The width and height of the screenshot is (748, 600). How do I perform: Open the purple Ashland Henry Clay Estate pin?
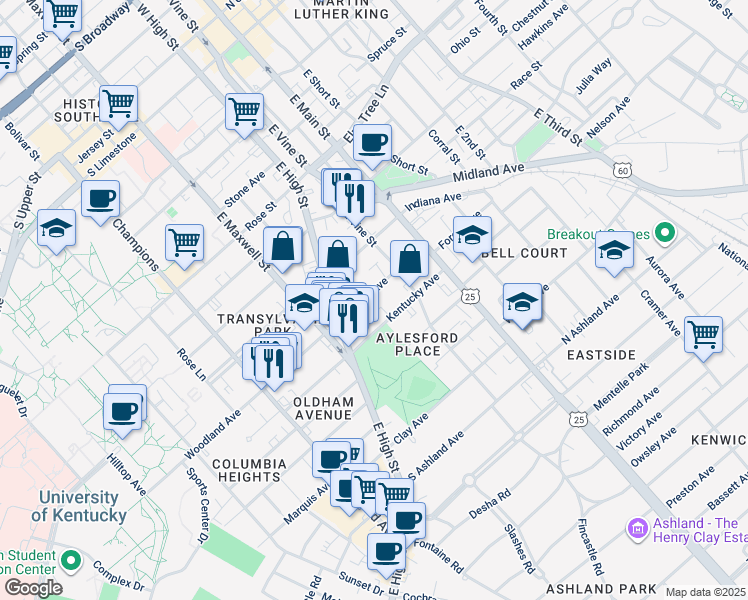(636, 526)
